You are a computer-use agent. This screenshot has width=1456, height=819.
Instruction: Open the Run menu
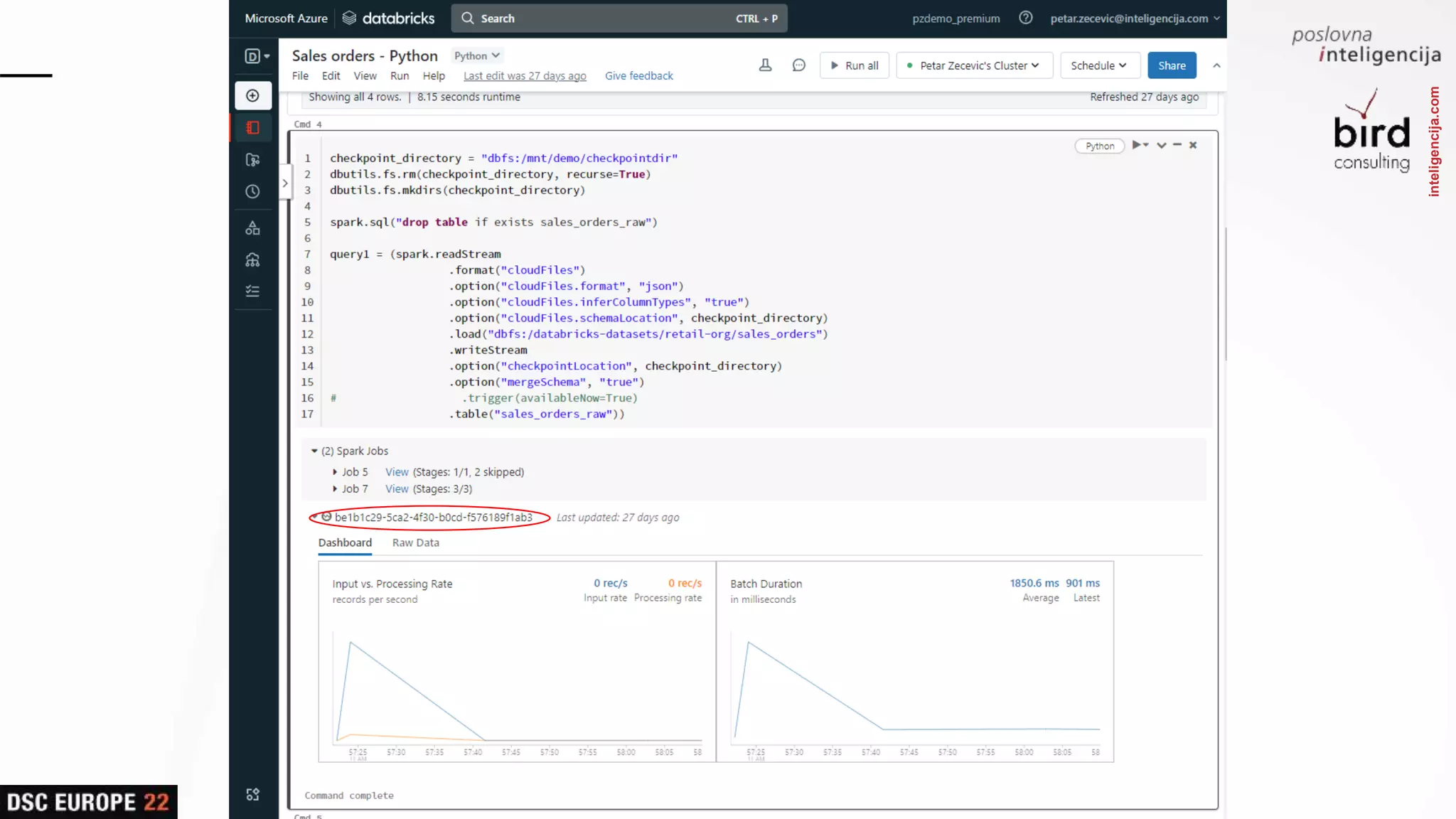(400, 76)
